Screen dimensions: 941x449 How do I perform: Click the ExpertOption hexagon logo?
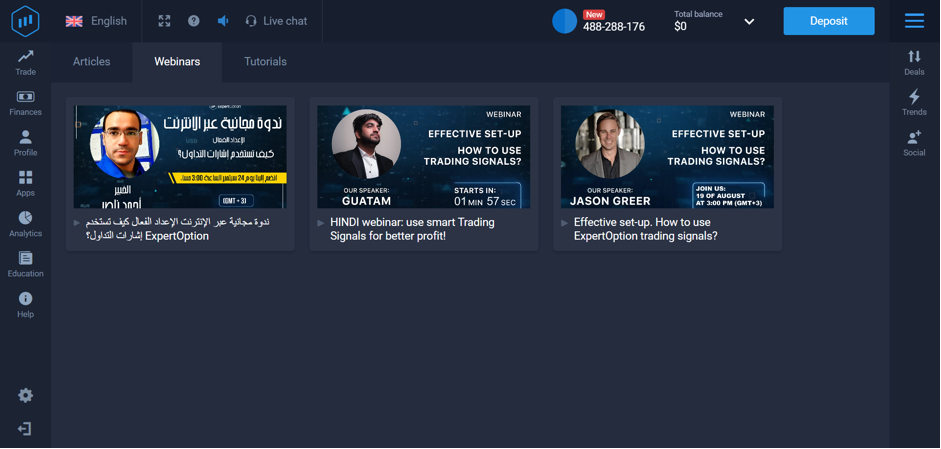pos(25,21)
